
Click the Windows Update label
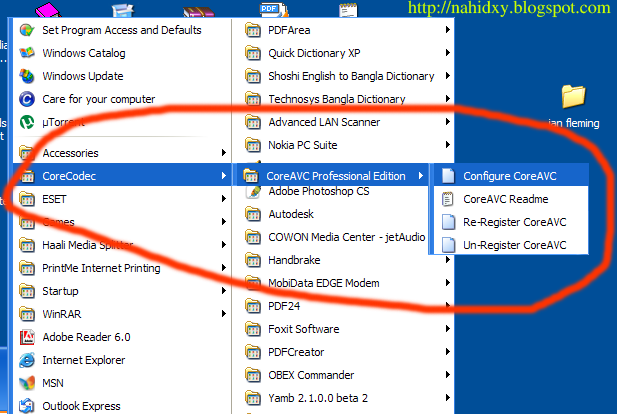[x=83, y=76]
